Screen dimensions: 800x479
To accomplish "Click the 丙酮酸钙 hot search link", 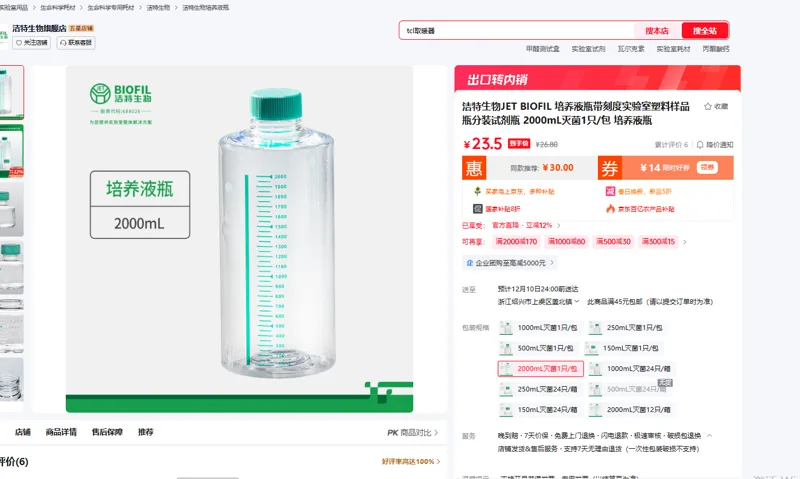I will coord(716,49).
